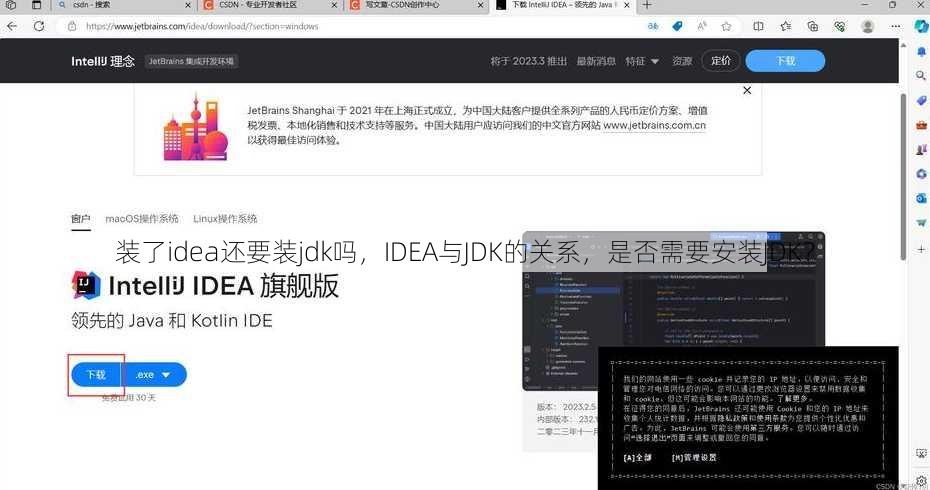Open the Collections icon
The image size is (930, 490).
[813, 26]
